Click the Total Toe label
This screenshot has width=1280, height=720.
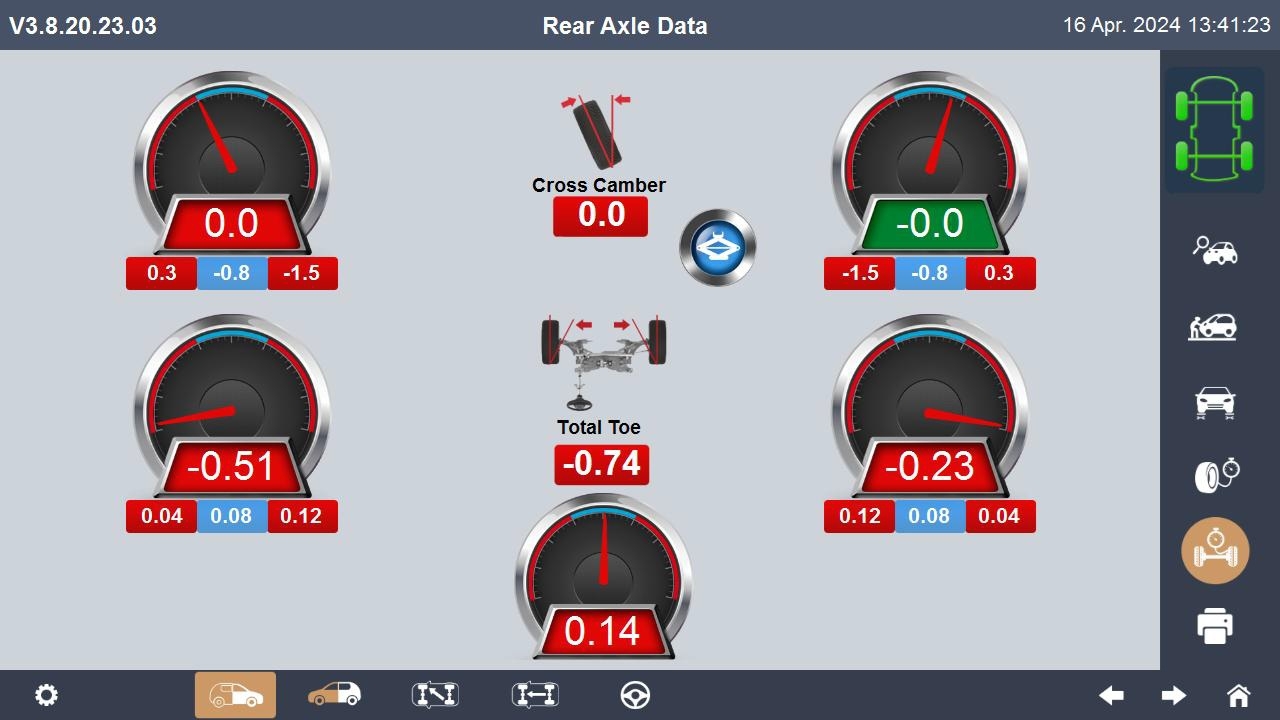tap(599, 427)
